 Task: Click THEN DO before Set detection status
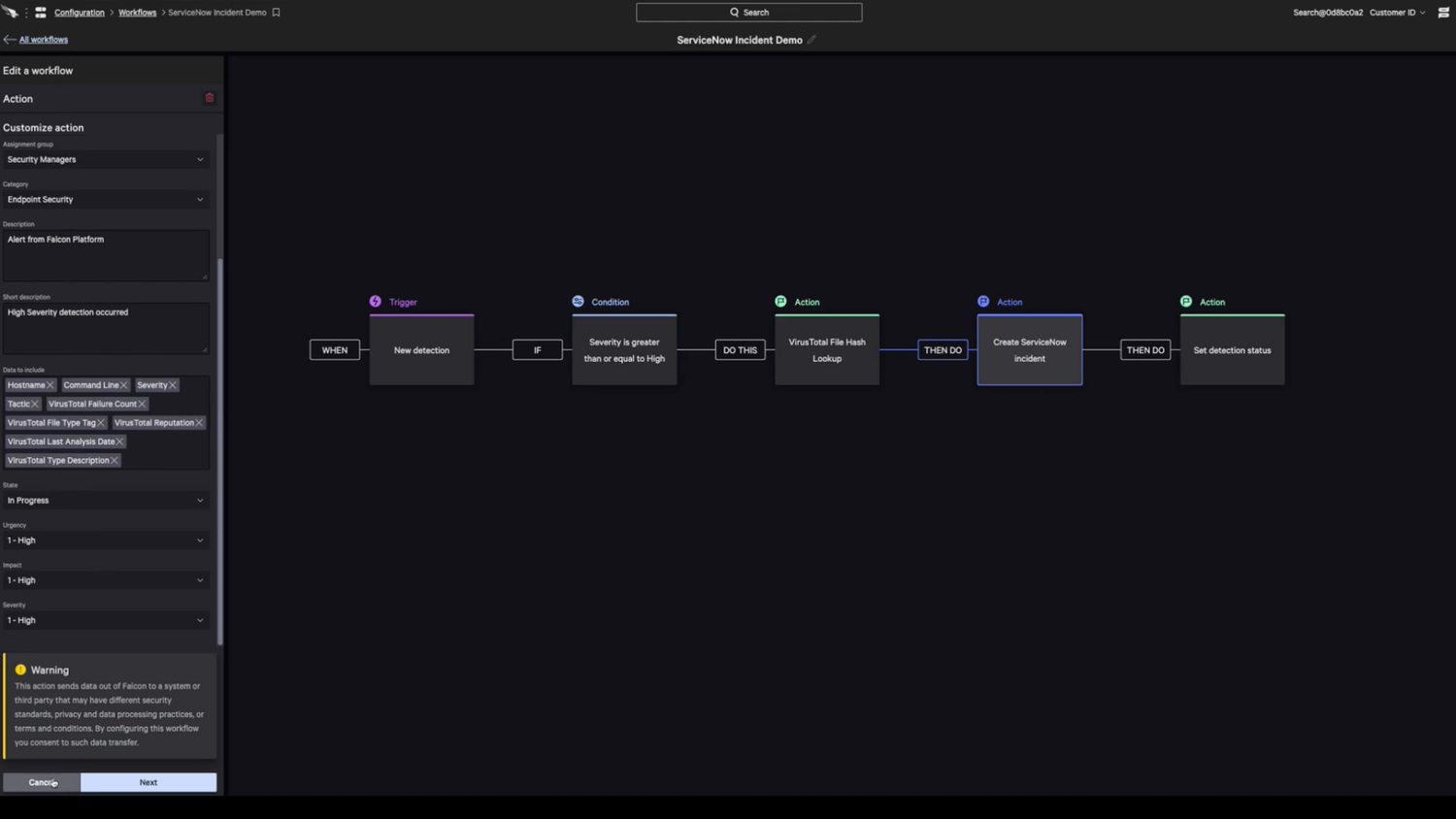pos(1145,350)
